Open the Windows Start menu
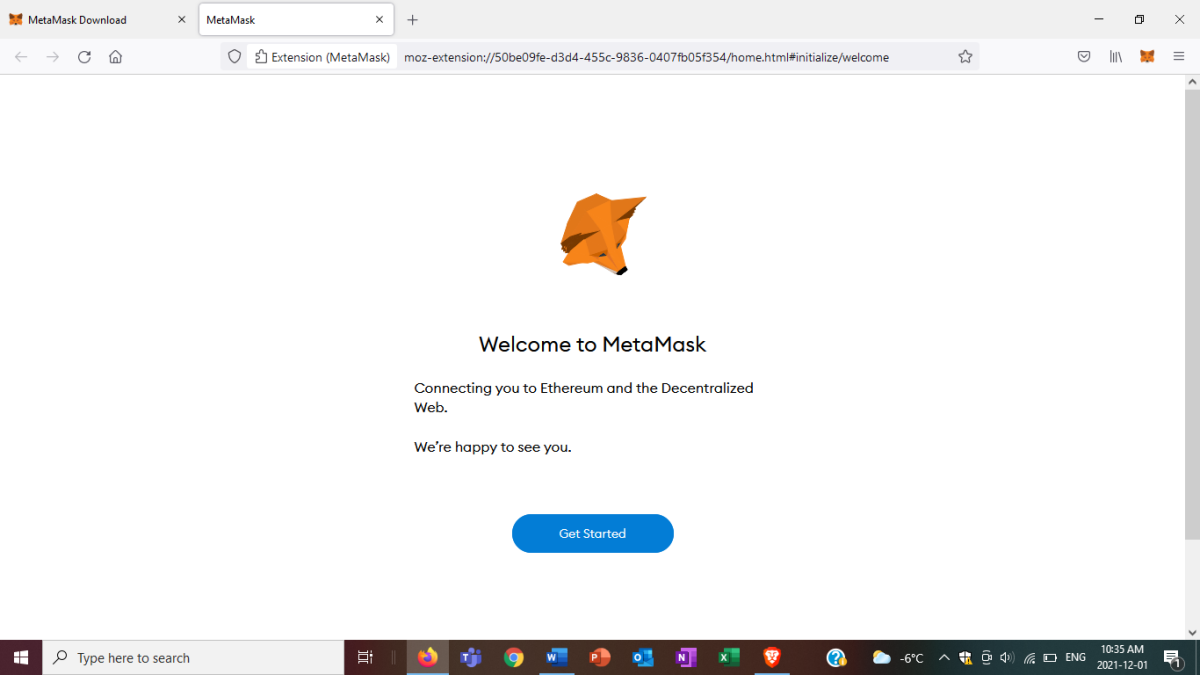1200x675 pixels. [21, 658]
